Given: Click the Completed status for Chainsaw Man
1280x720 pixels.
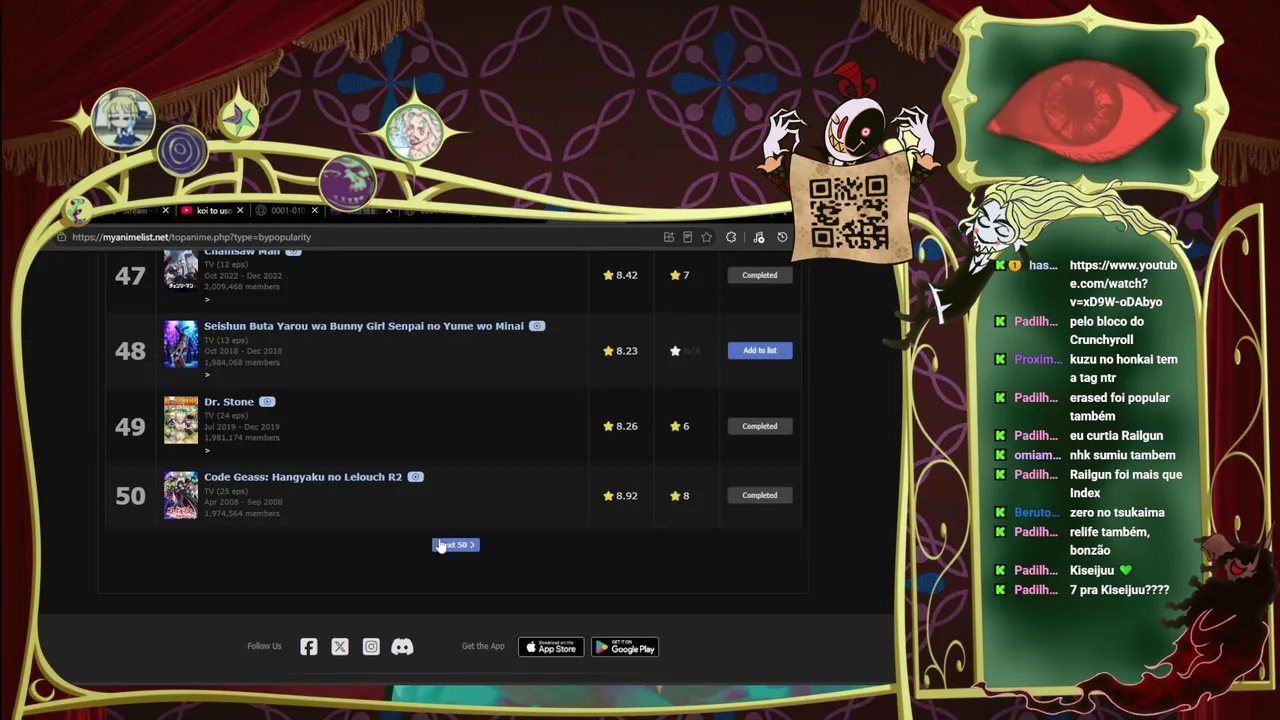Looking at the screenshot, I should (760, 275).
